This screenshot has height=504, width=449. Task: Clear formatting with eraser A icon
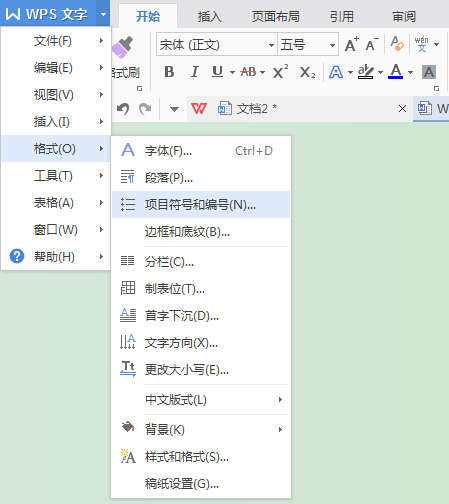tap(397, 44)
